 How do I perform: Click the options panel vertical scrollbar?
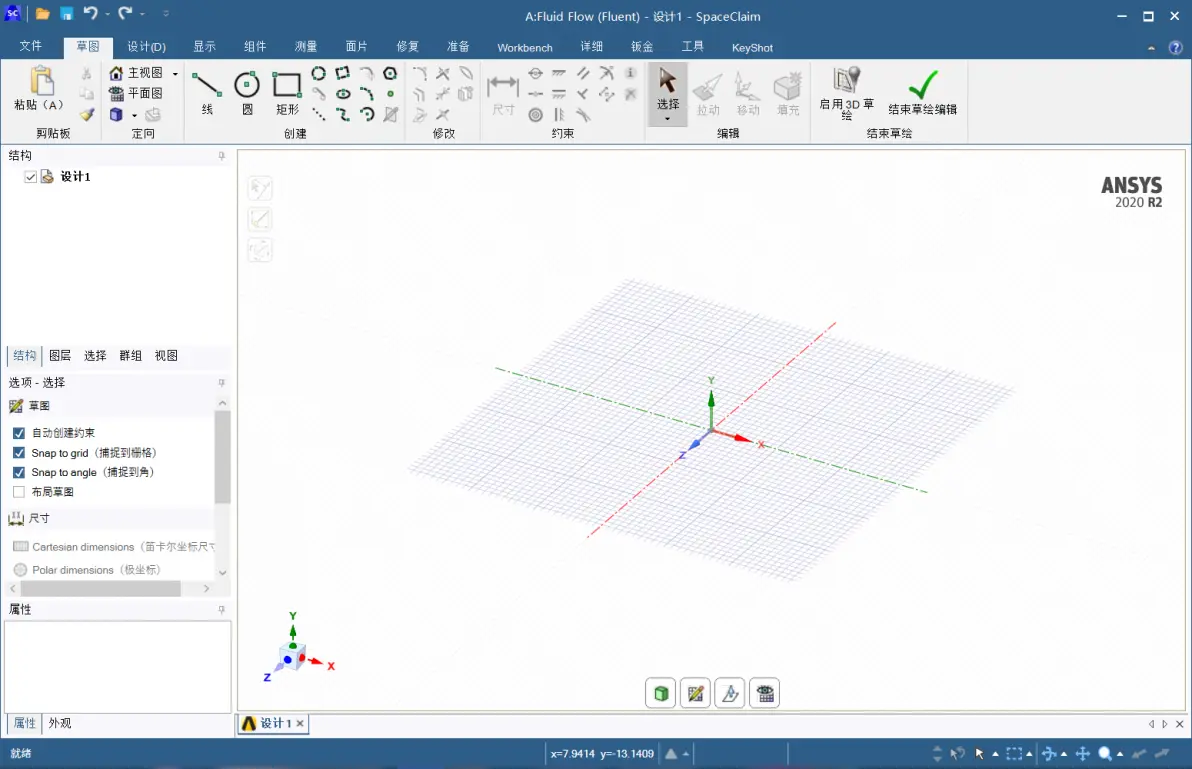click(x=222, y=457)
